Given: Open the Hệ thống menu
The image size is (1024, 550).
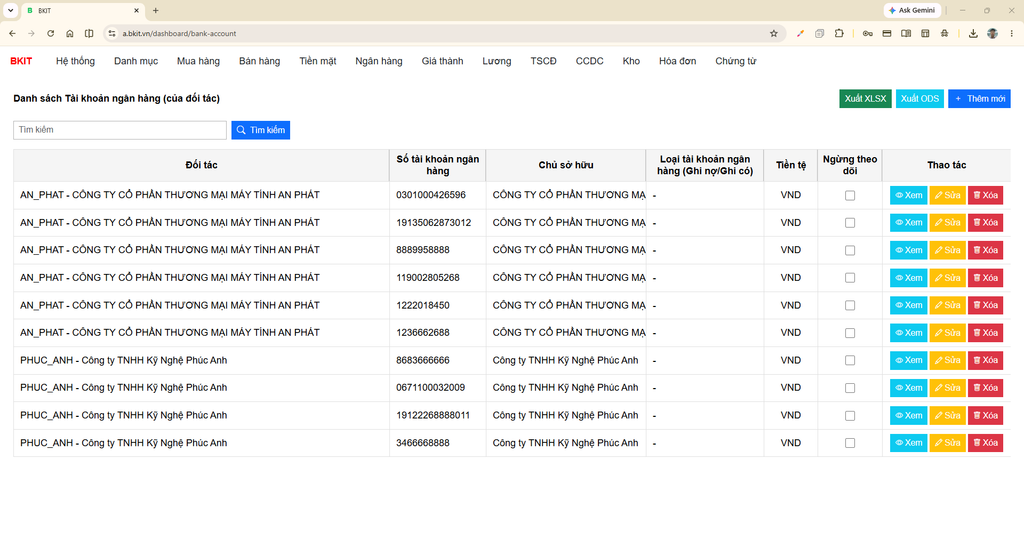Looking at the screenshot, I should [x=75, y=61].
